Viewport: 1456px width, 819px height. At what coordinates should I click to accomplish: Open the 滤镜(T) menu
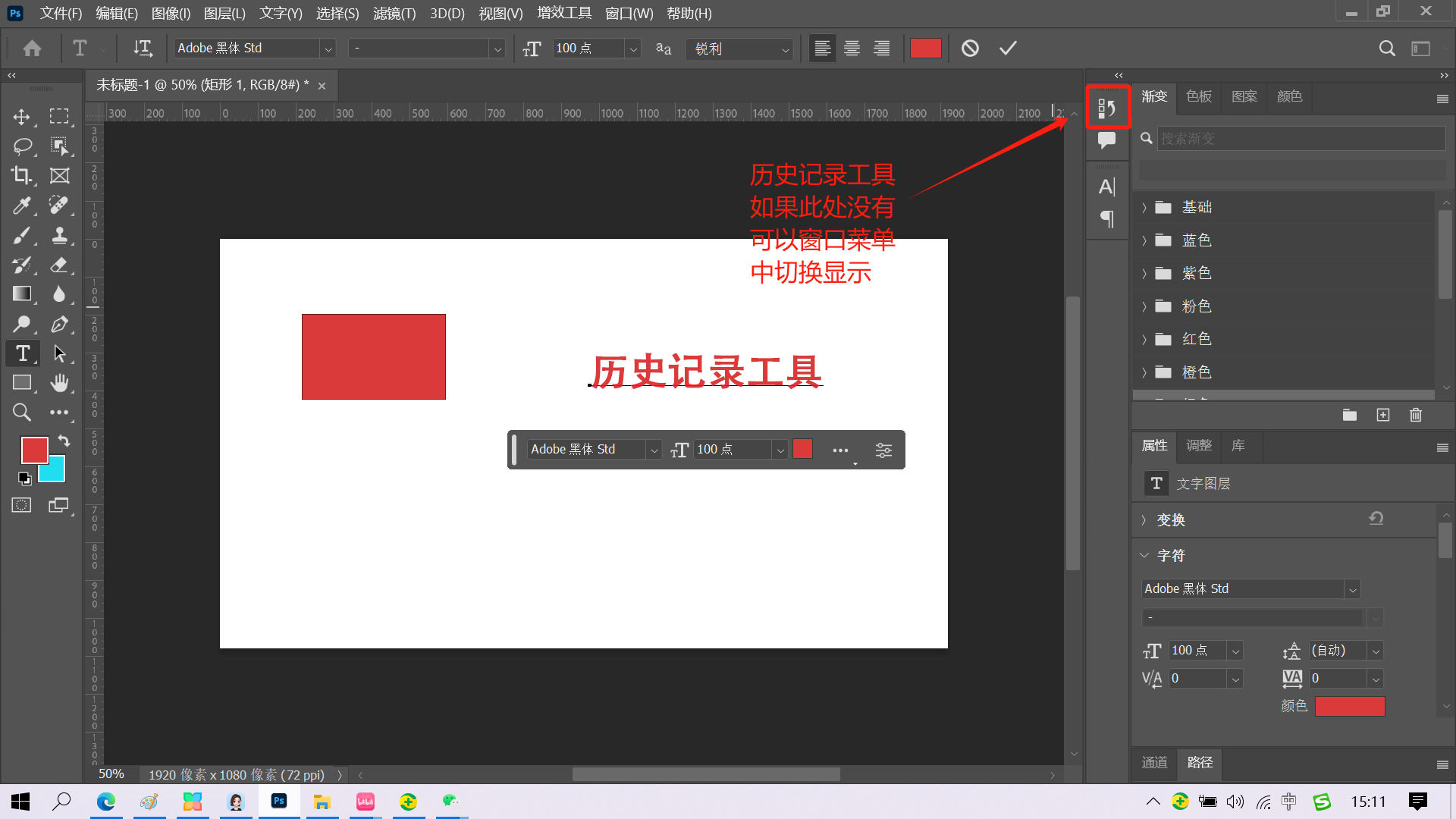point(394,13)
